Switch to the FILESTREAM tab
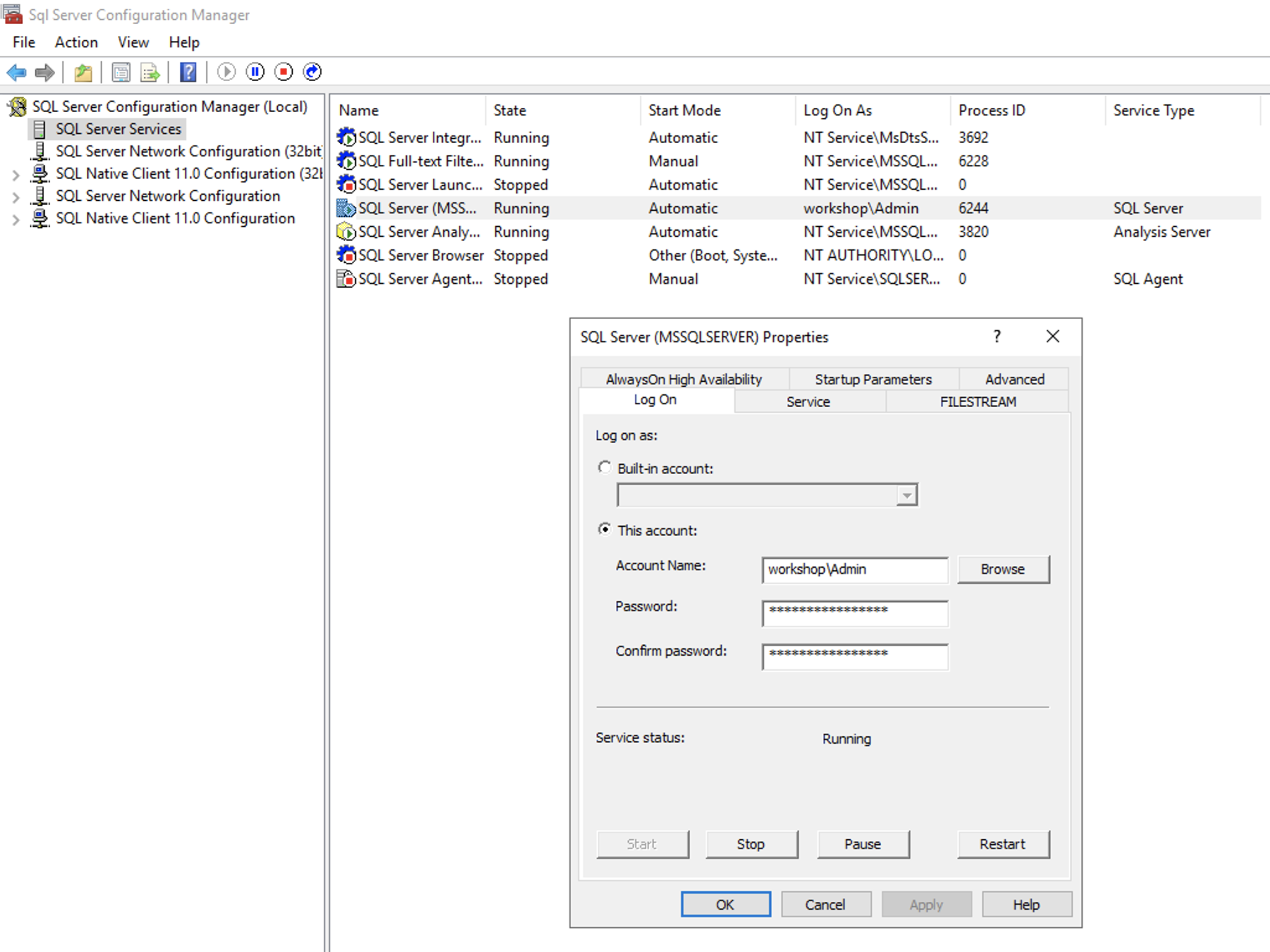 click(978, 402)
